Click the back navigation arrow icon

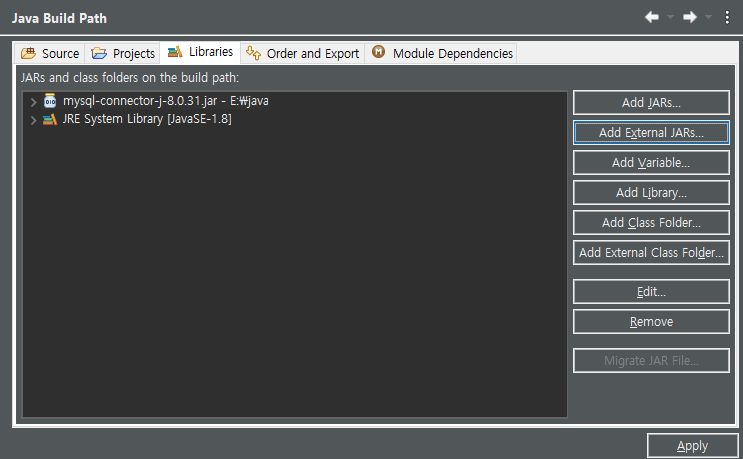(x=652, y=18)
